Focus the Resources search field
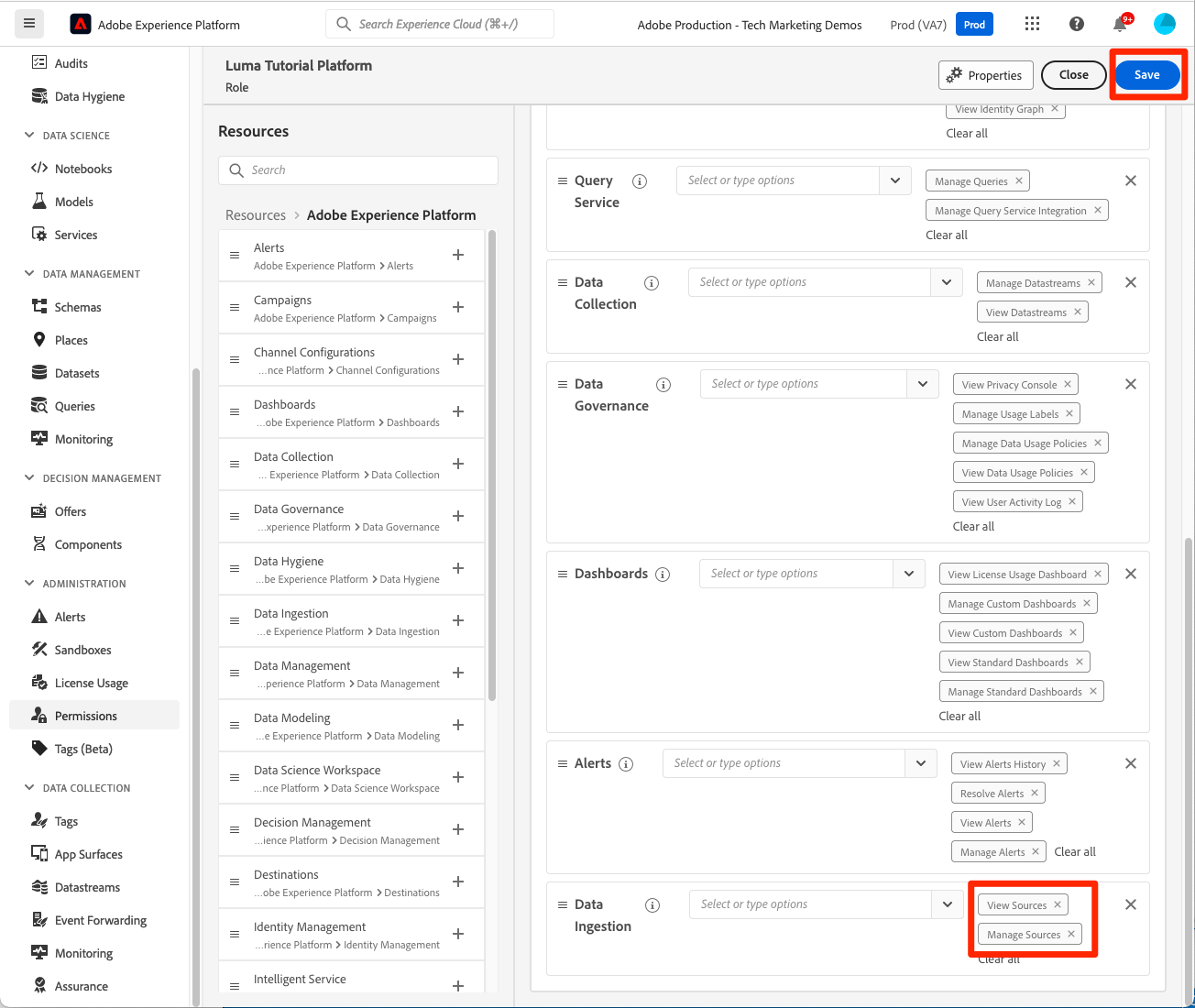1195x1008 pixels. point(358,170)
